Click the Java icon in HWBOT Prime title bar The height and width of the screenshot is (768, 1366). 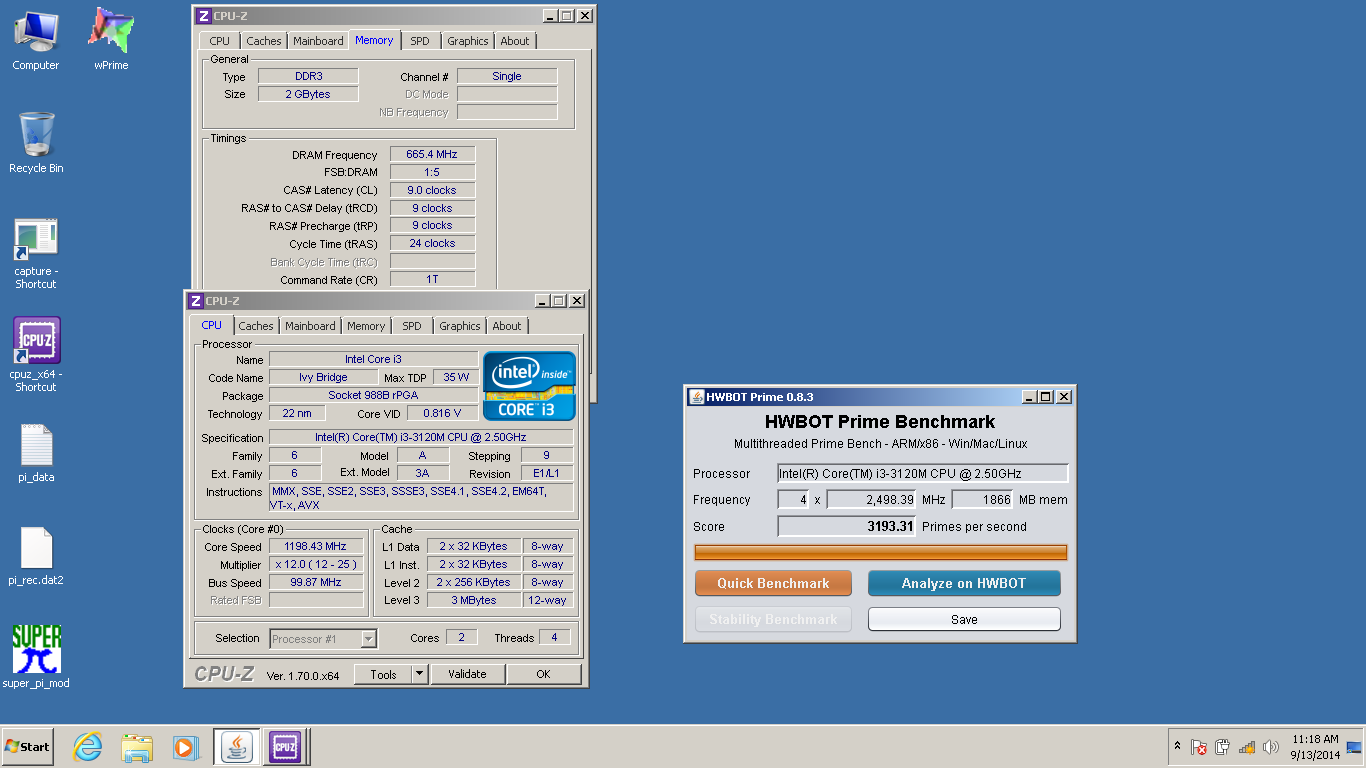(697, 397)
